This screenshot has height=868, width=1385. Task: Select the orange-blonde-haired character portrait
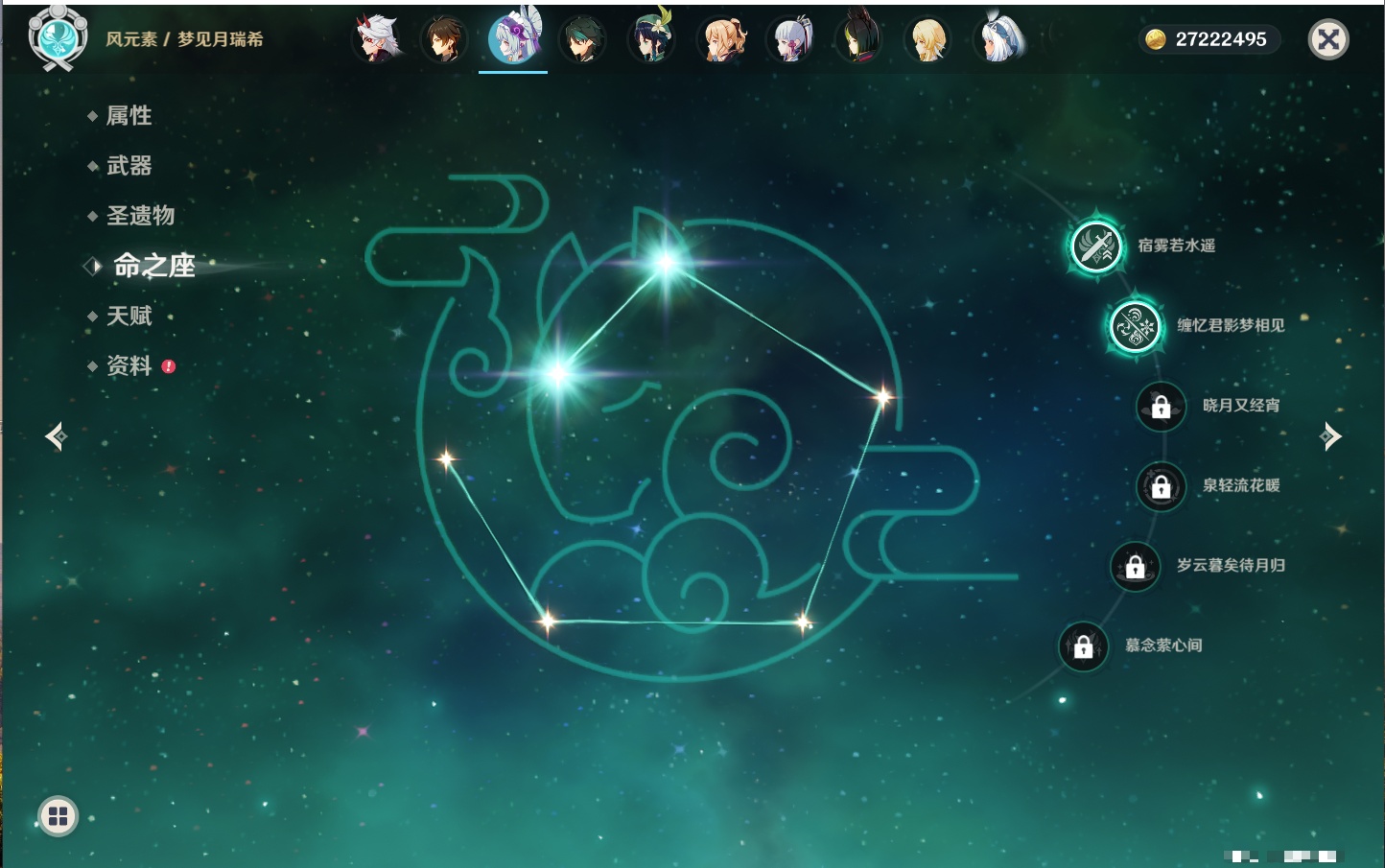click(722, 38)
